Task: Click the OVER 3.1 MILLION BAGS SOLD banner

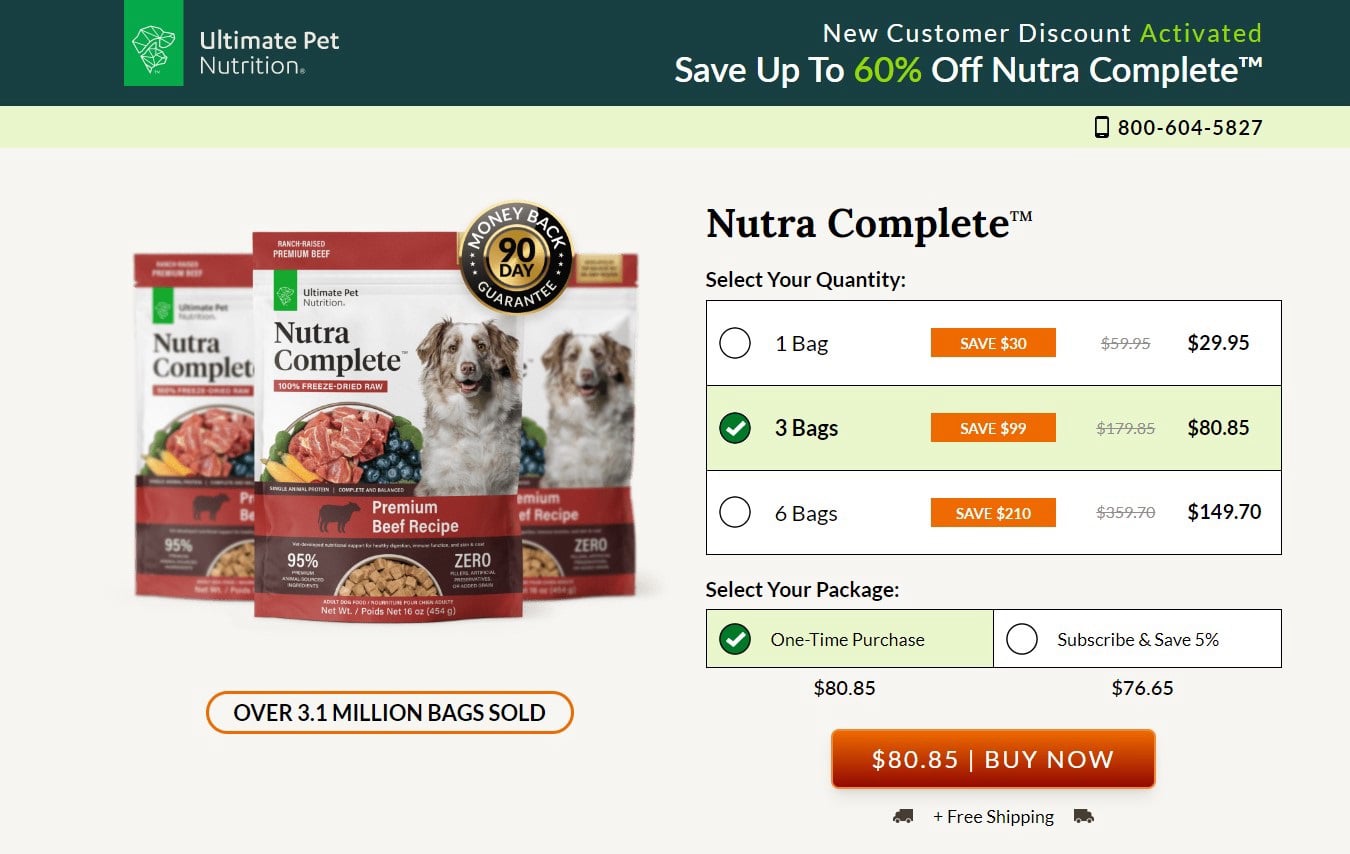Action: (x=389, y=712)
